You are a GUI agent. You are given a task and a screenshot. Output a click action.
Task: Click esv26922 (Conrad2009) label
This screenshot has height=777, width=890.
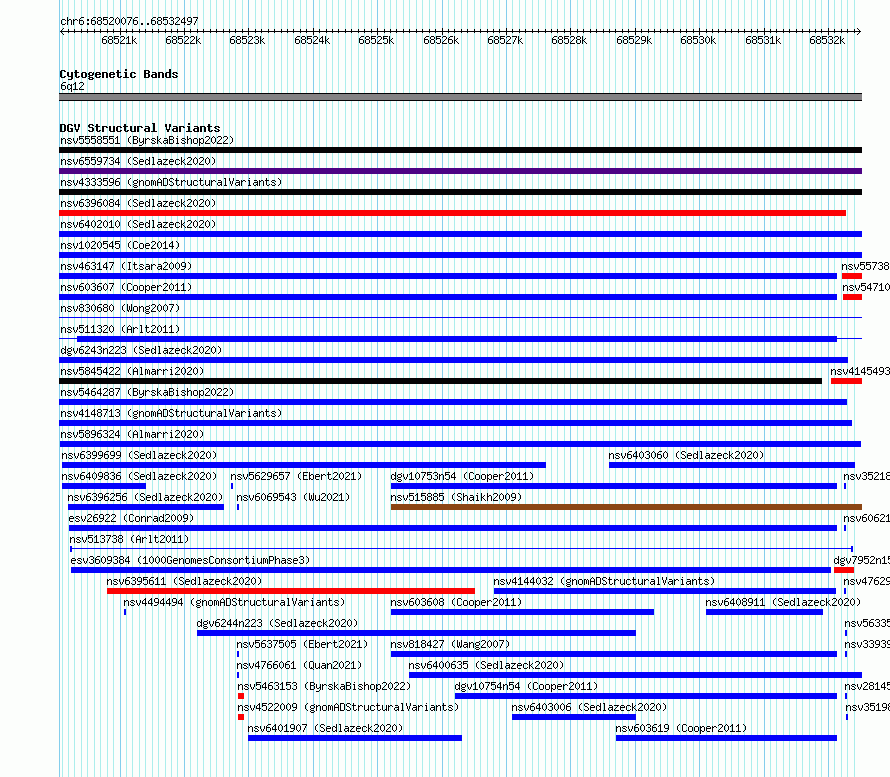click(x=131, y=518)
